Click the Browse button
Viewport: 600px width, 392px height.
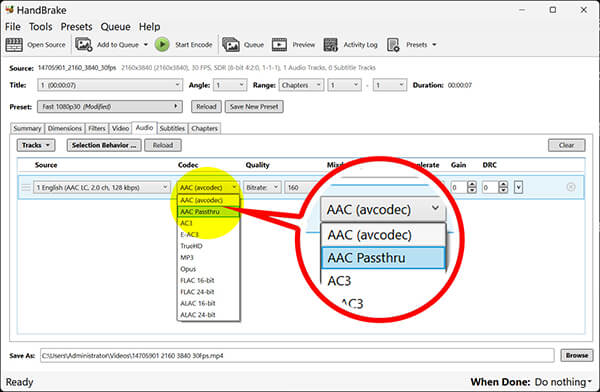pyautogui.click(x=577, y=356)
